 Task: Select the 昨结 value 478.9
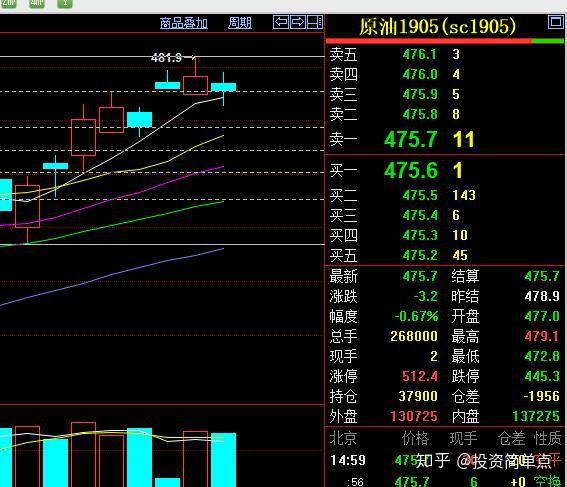[542, 296]
